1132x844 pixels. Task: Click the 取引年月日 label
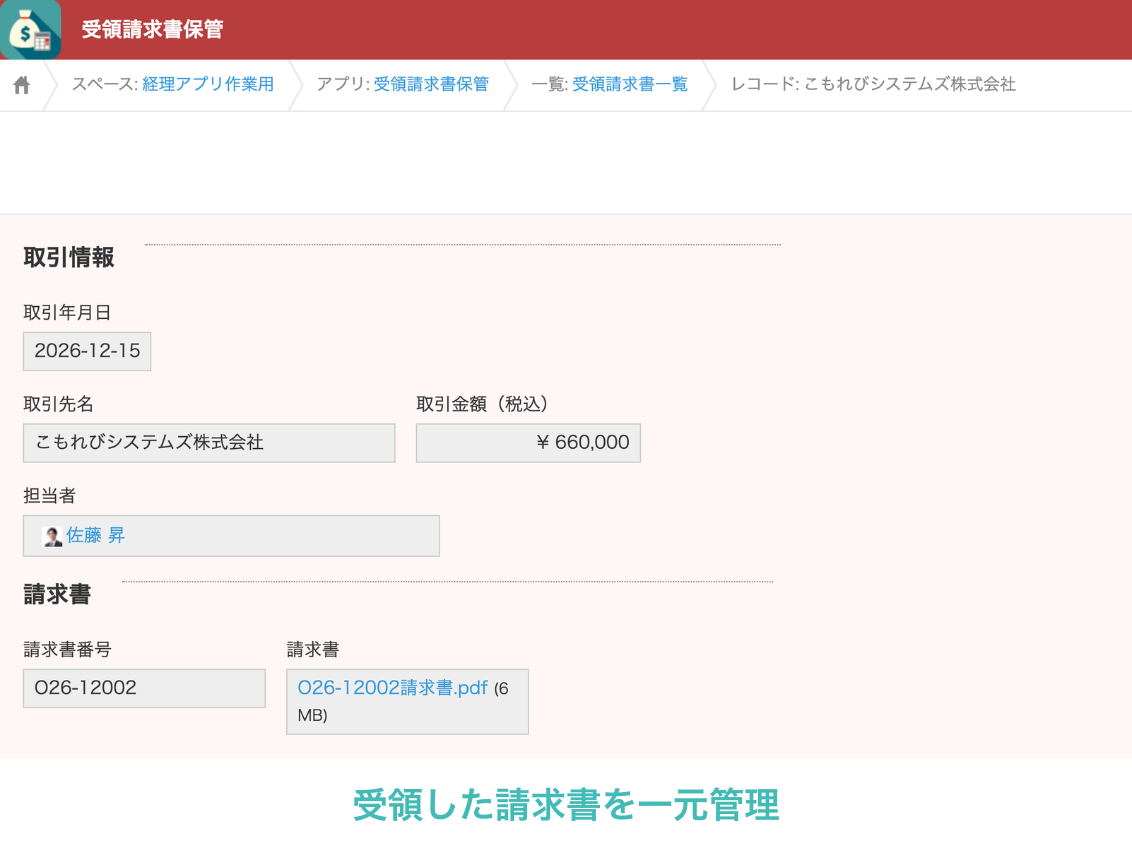(x=67, y=313)
